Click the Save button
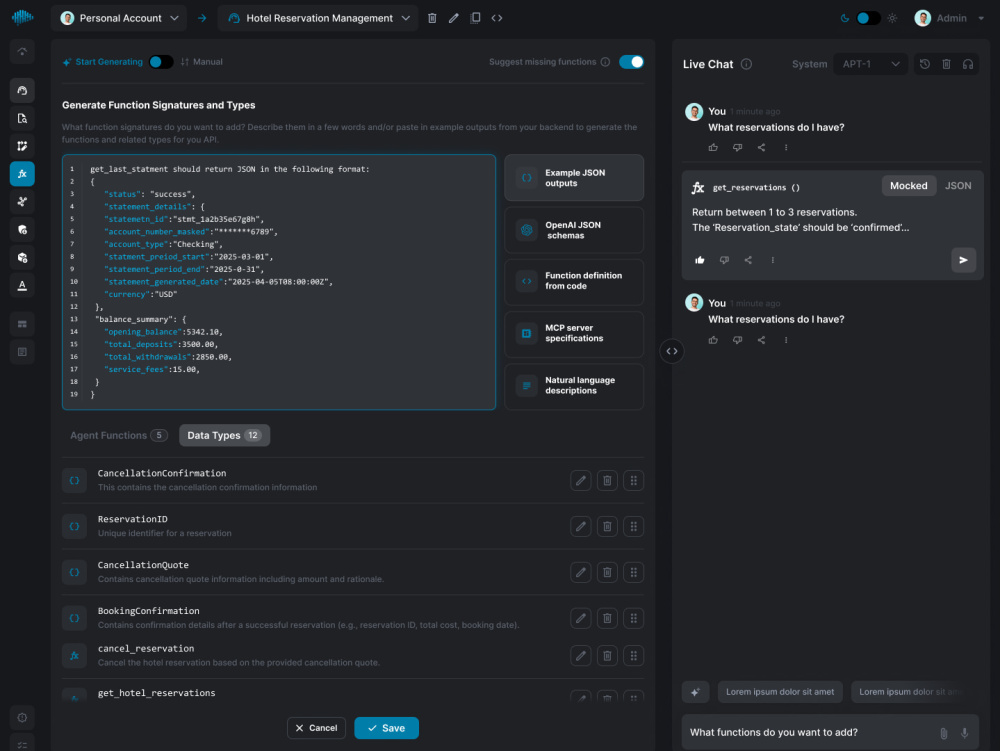 pos(386,728)
